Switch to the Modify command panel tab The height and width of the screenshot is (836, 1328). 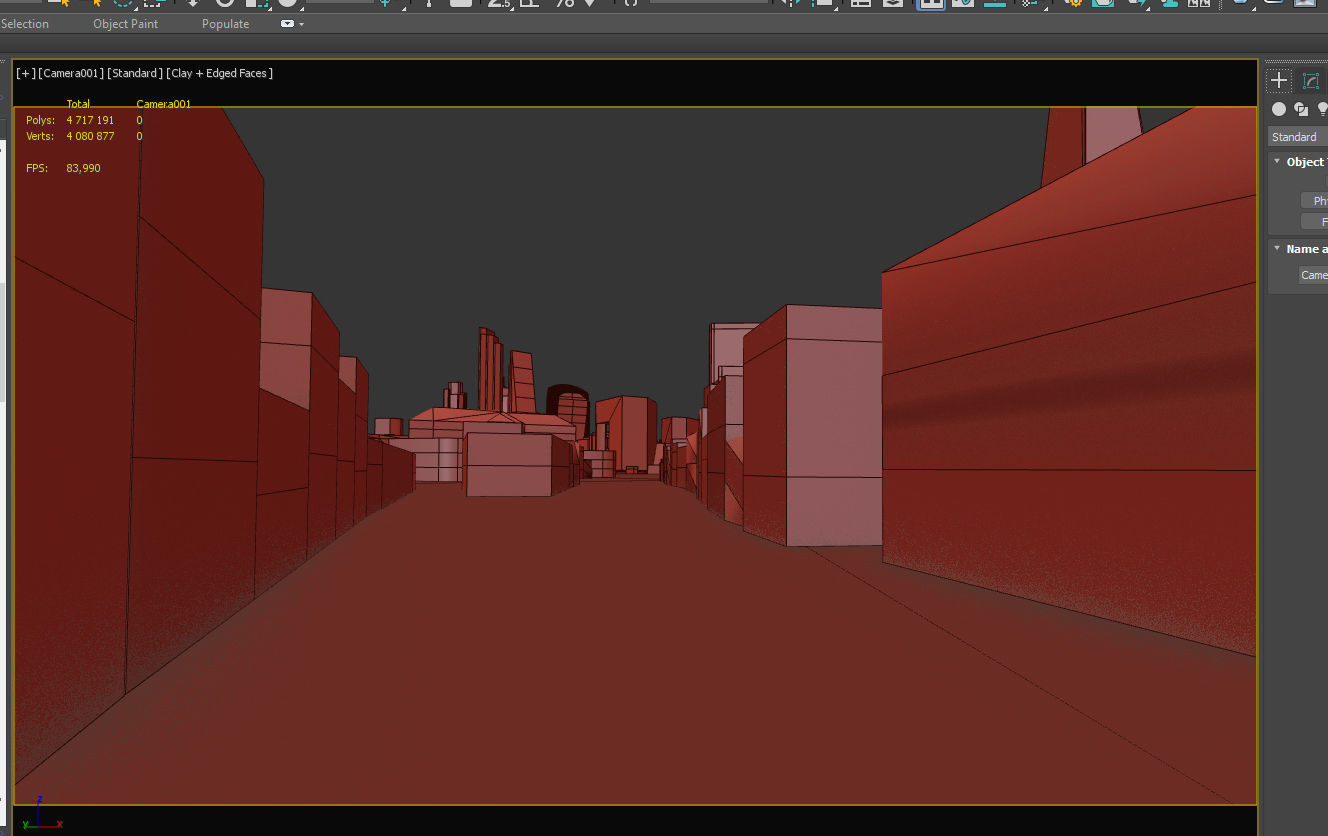pos(1311,81)
